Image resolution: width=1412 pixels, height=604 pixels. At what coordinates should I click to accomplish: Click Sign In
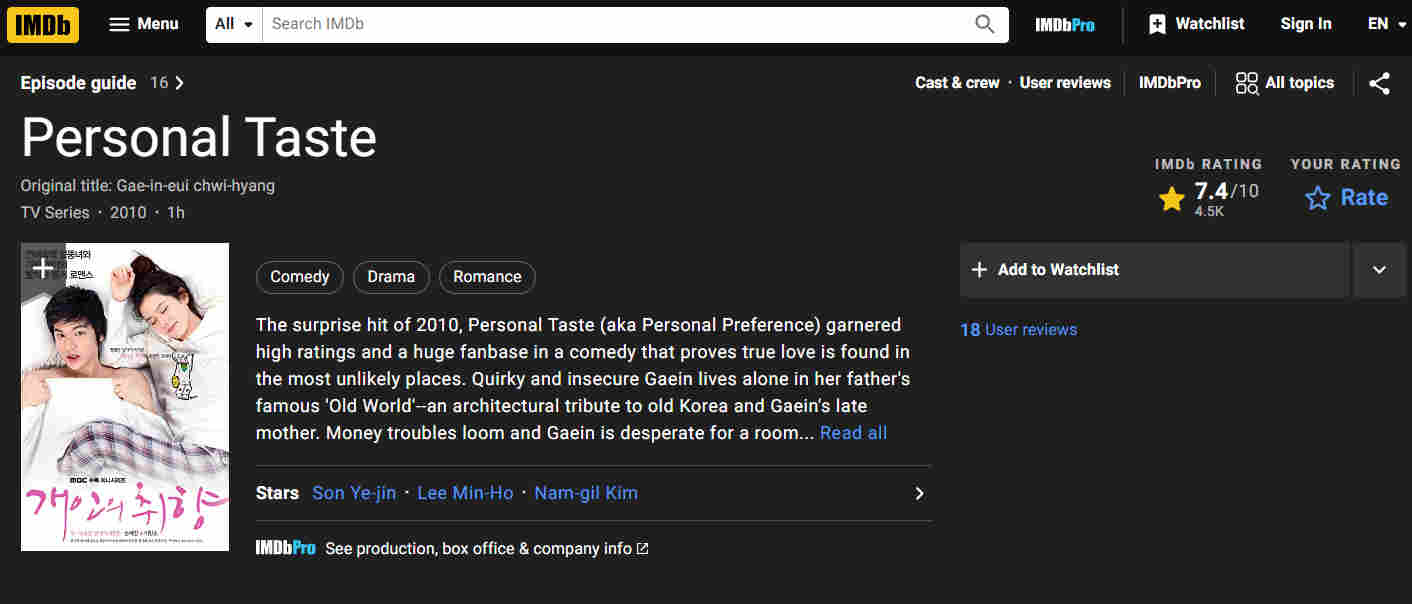(x=1306, y=24)
